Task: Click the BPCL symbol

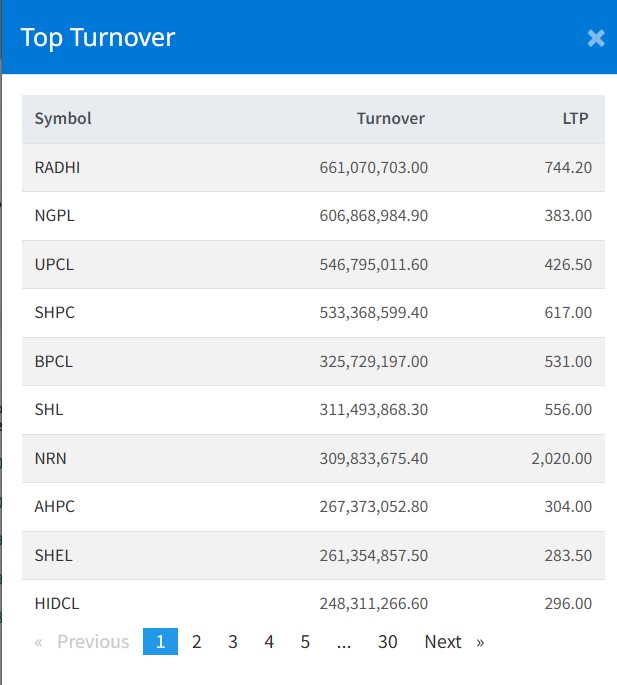Action: pyautogui.click(x=54, y=362)
